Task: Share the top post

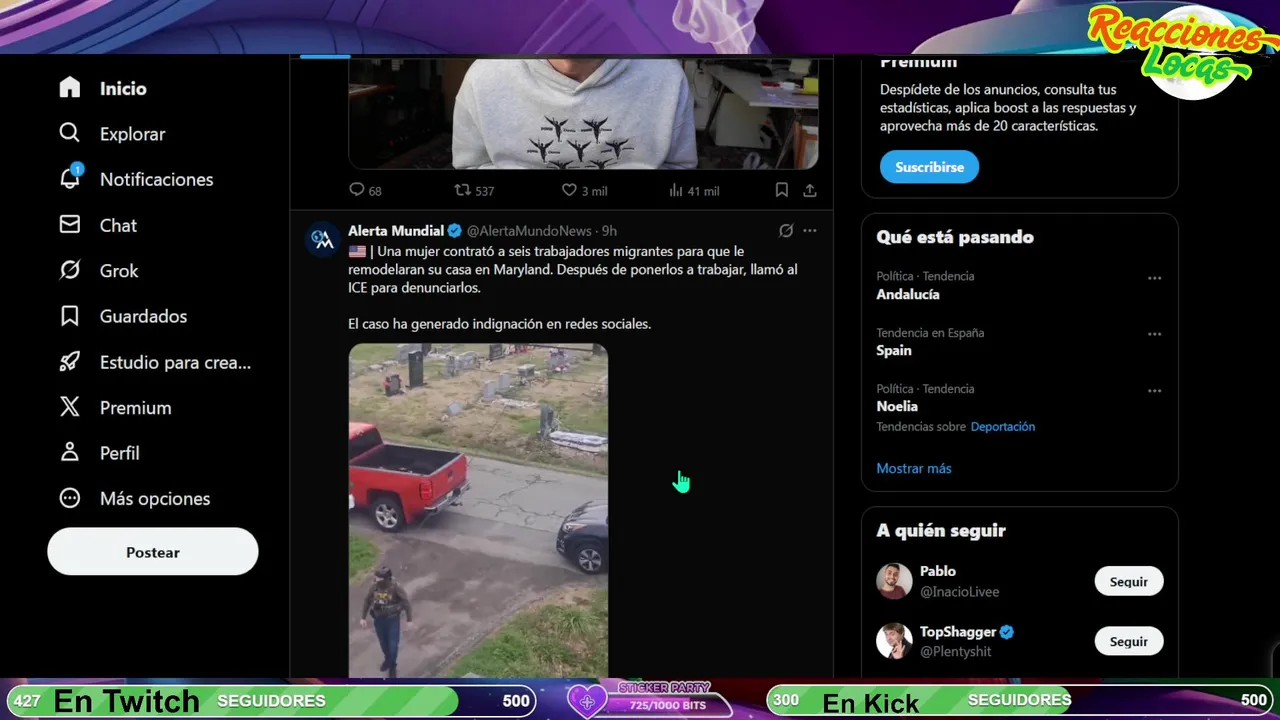Action: (810, 190)
